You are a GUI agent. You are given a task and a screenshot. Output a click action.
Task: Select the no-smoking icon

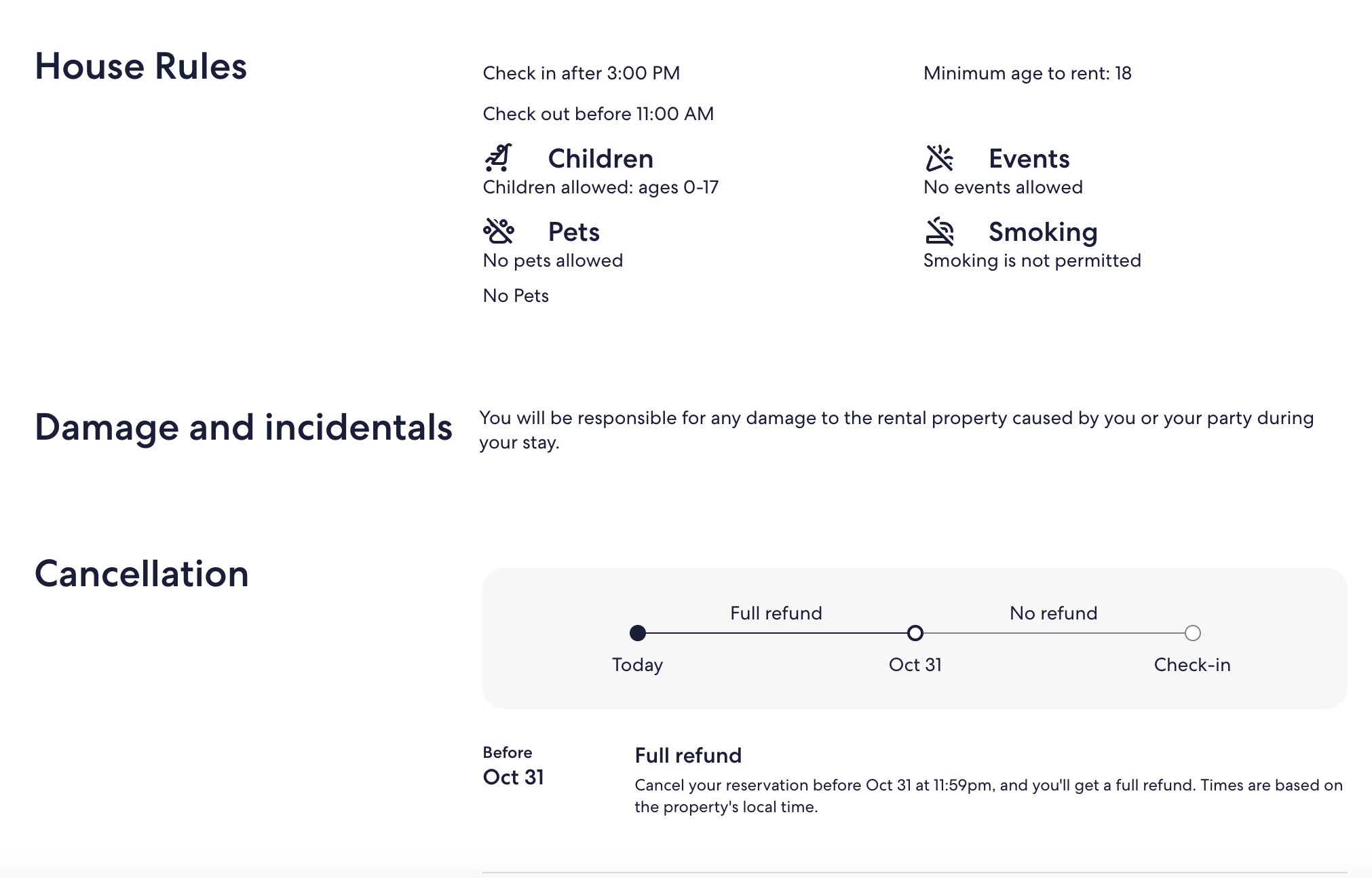click(940, 233)
